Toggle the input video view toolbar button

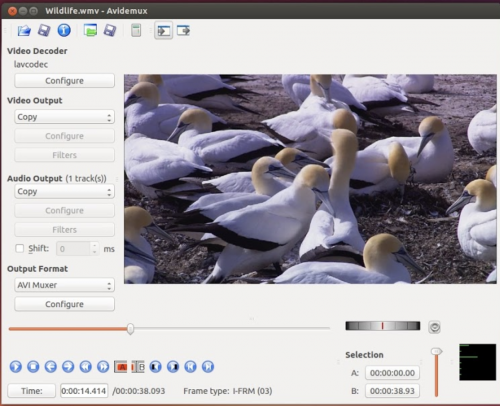point(163,31)
